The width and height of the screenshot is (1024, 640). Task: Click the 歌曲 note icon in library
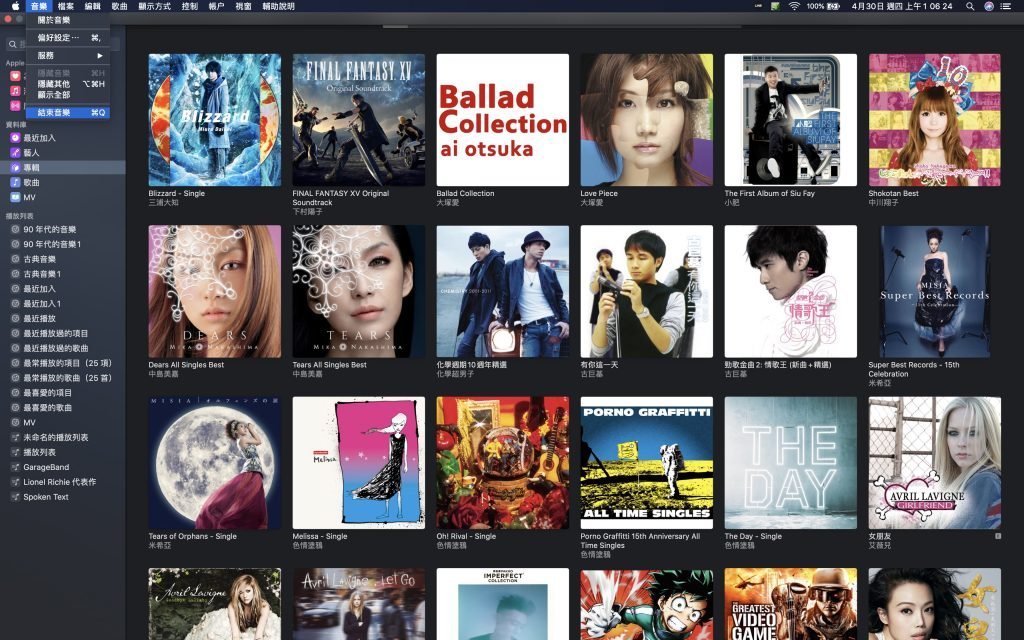click(15, 182)
